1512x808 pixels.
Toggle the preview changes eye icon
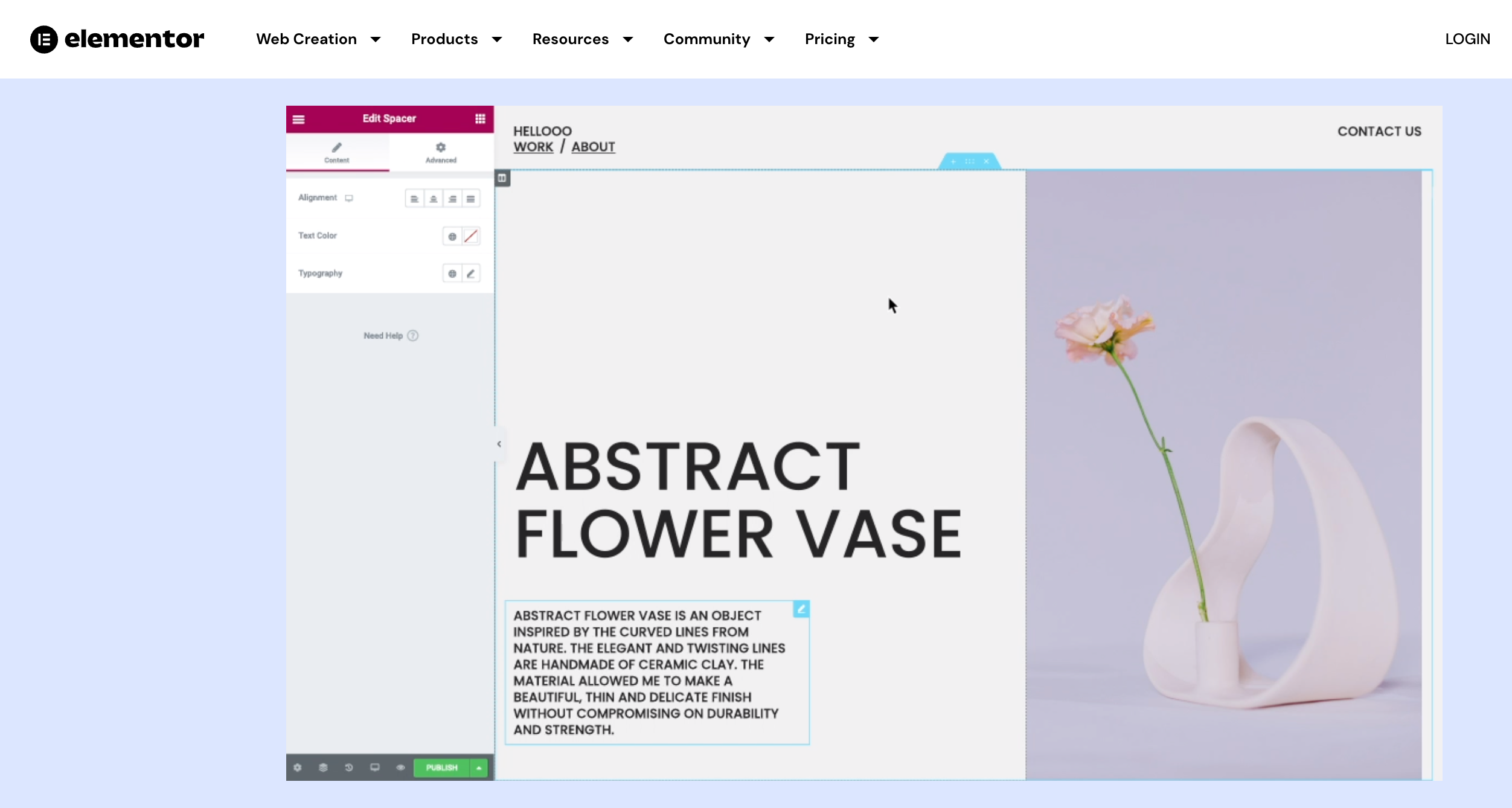tap(400, 768)
